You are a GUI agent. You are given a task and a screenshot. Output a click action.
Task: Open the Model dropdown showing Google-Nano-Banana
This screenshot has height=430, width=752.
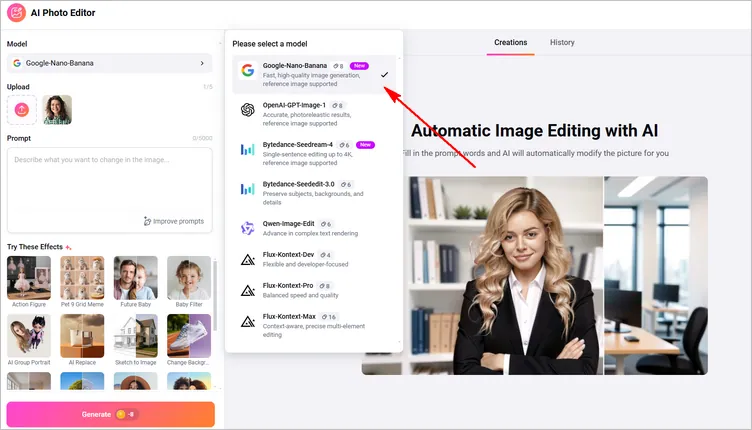click(x=109, y=63)
